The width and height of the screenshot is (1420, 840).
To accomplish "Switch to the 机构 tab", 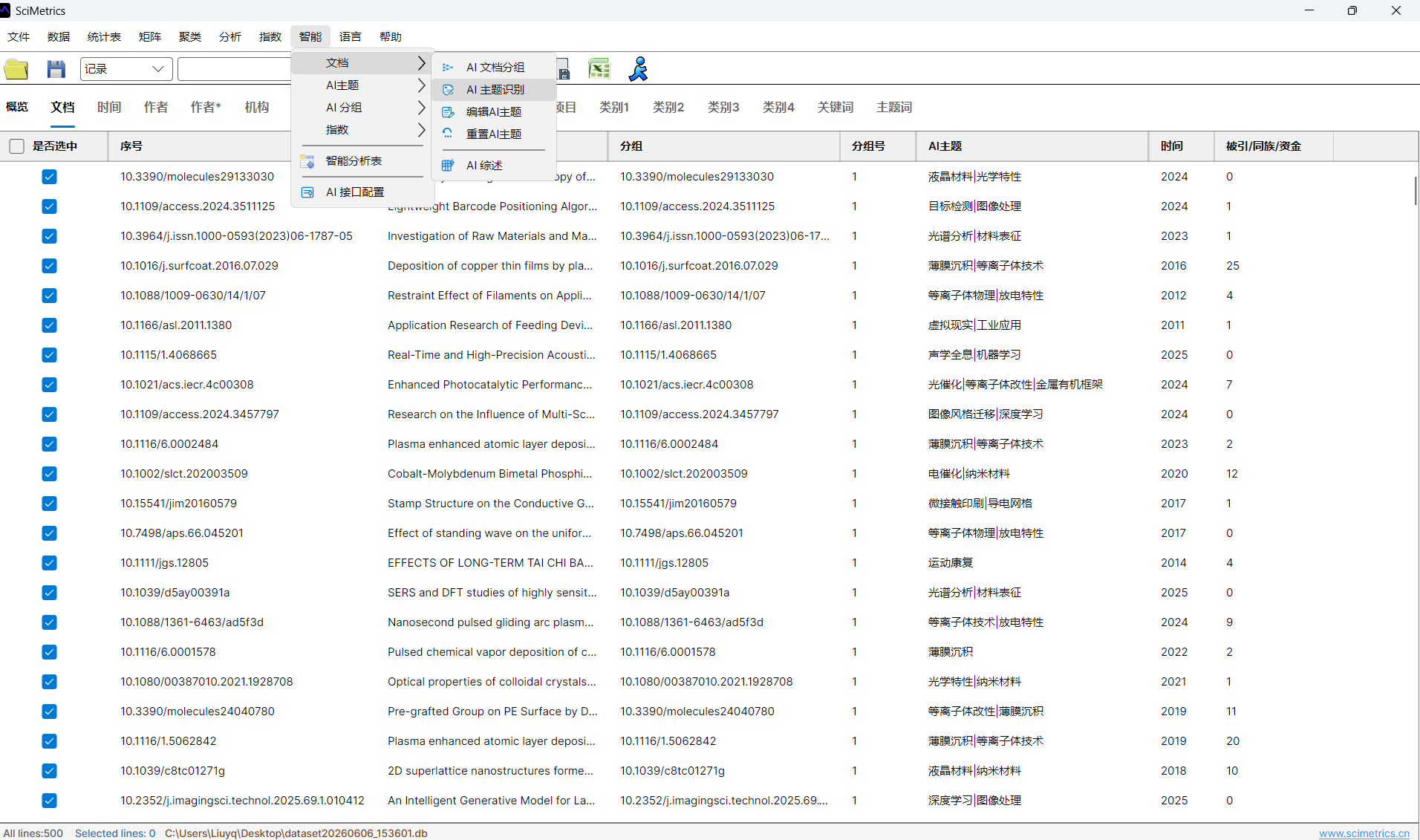I will coord(257,107).
